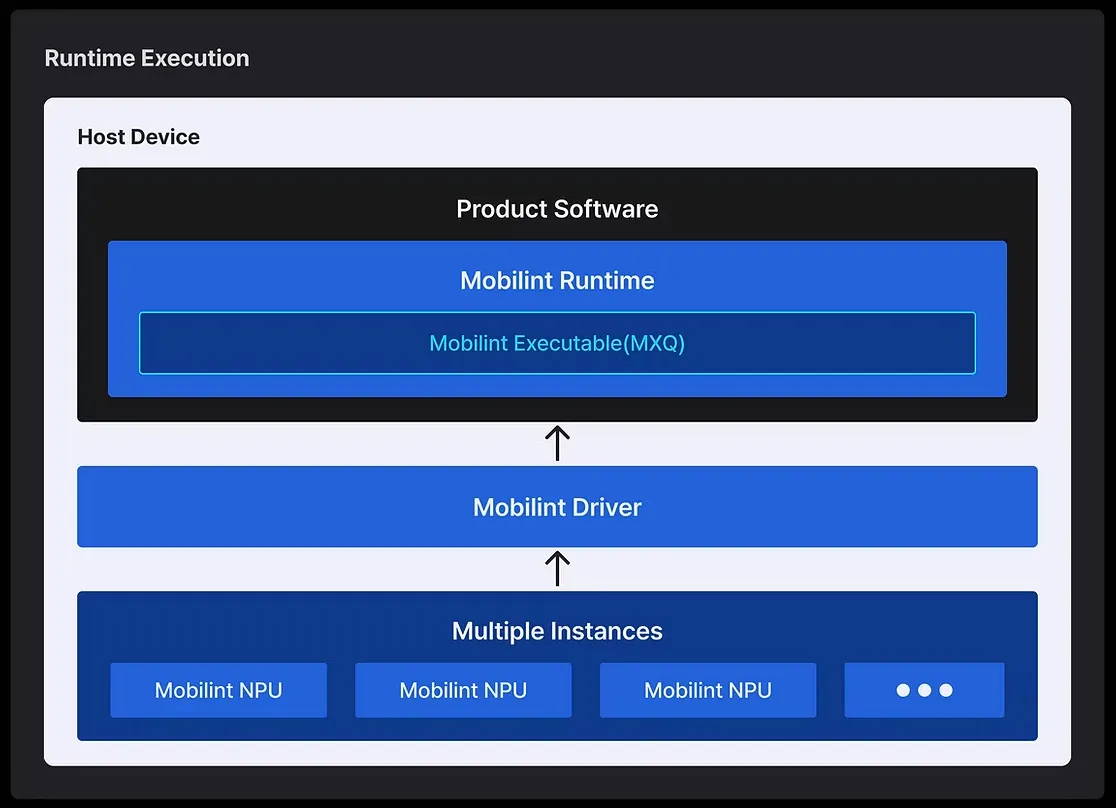This screenshot has height=808, width=1116.
Task: Toggle the Runtime Execution outer frame
Action: point(147,58)
